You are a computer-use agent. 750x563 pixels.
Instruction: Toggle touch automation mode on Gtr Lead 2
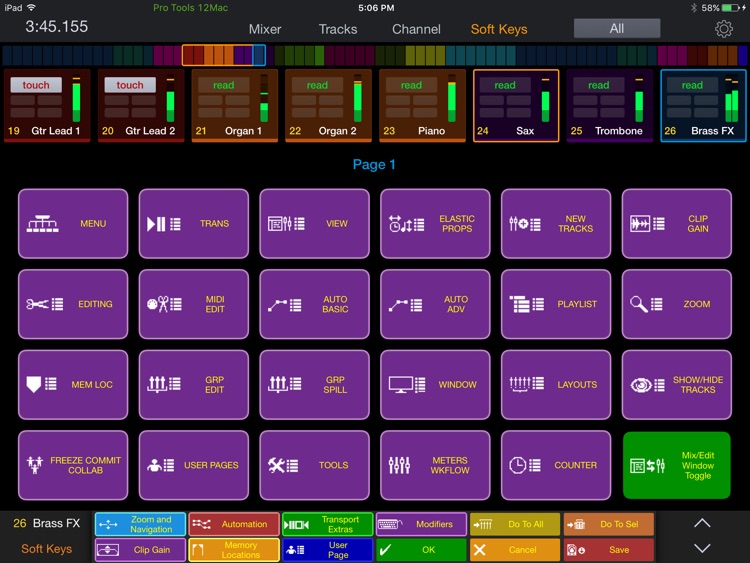[130, 85]
